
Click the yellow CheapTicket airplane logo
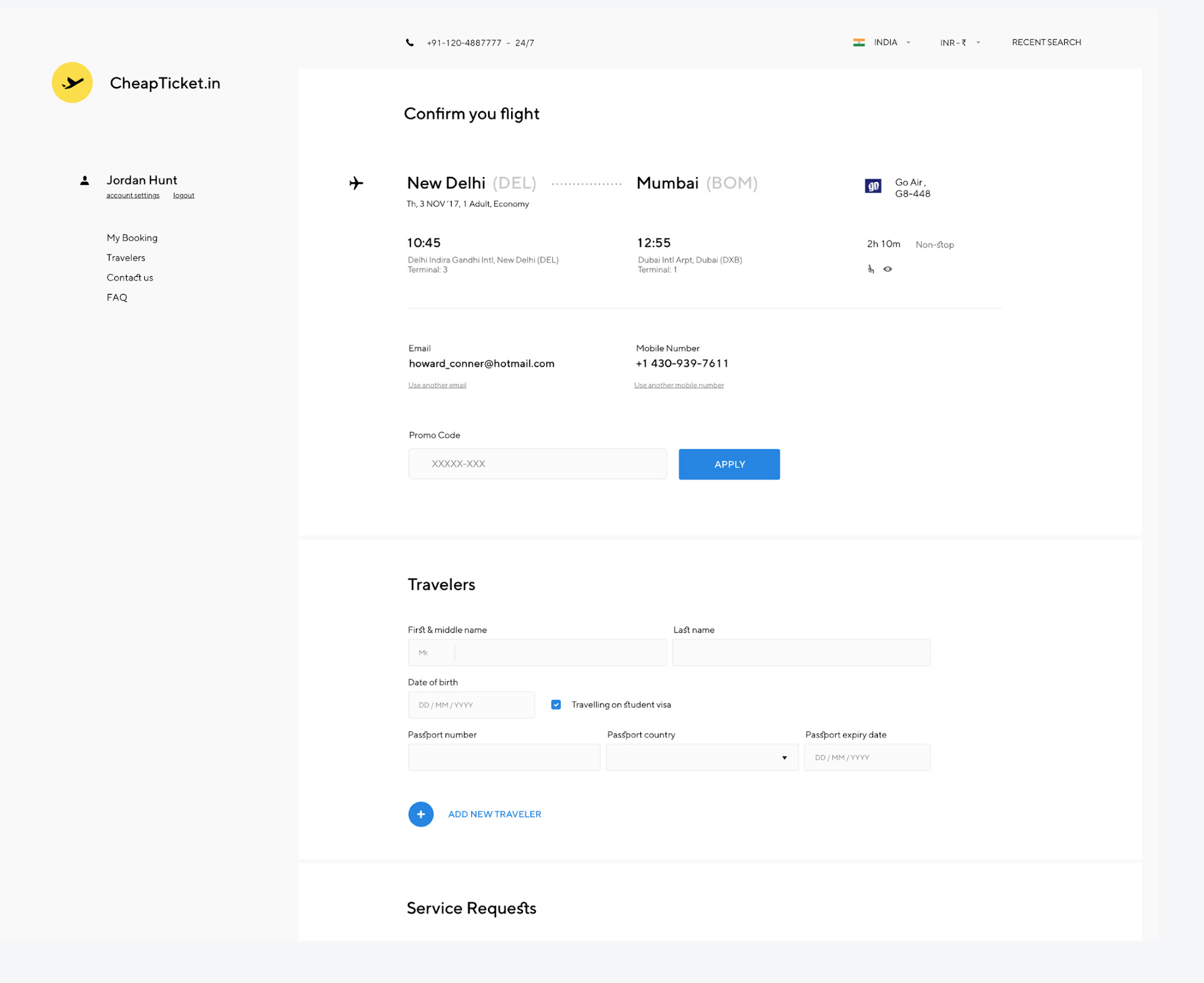coord(72,82)
